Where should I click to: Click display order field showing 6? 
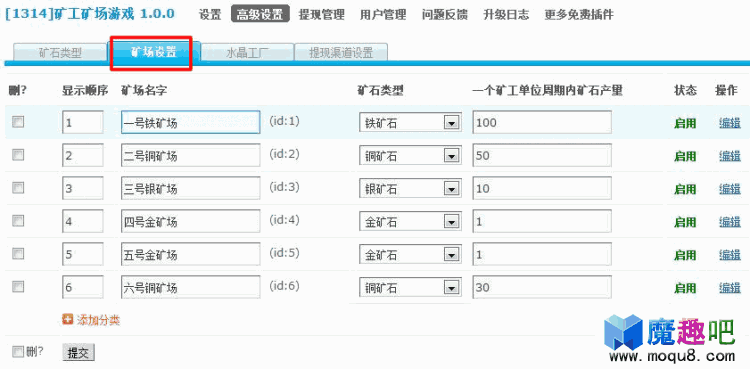tap(83, 287)
